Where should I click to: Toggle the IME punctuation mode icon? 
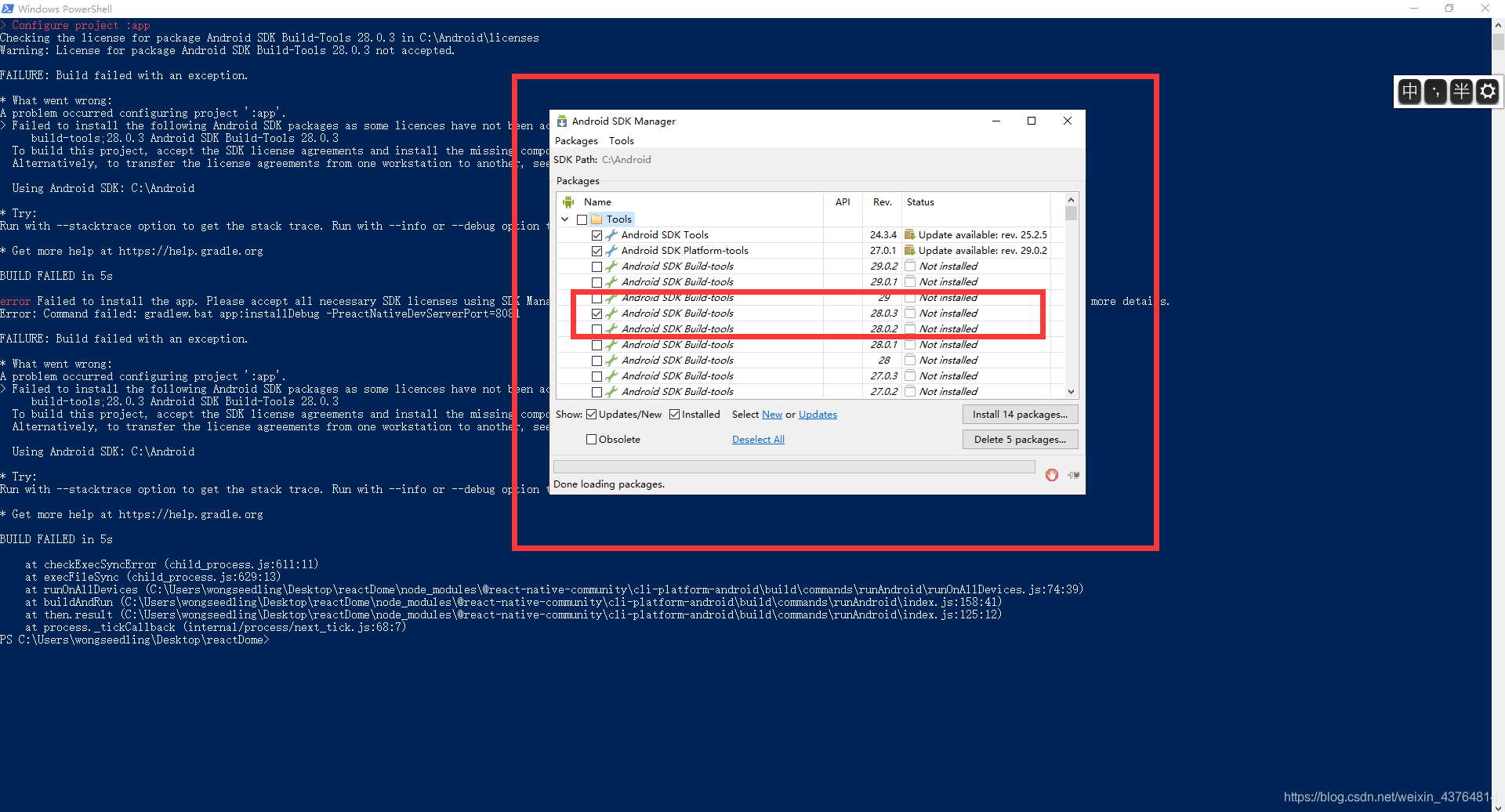click(x=1435, y=92)
